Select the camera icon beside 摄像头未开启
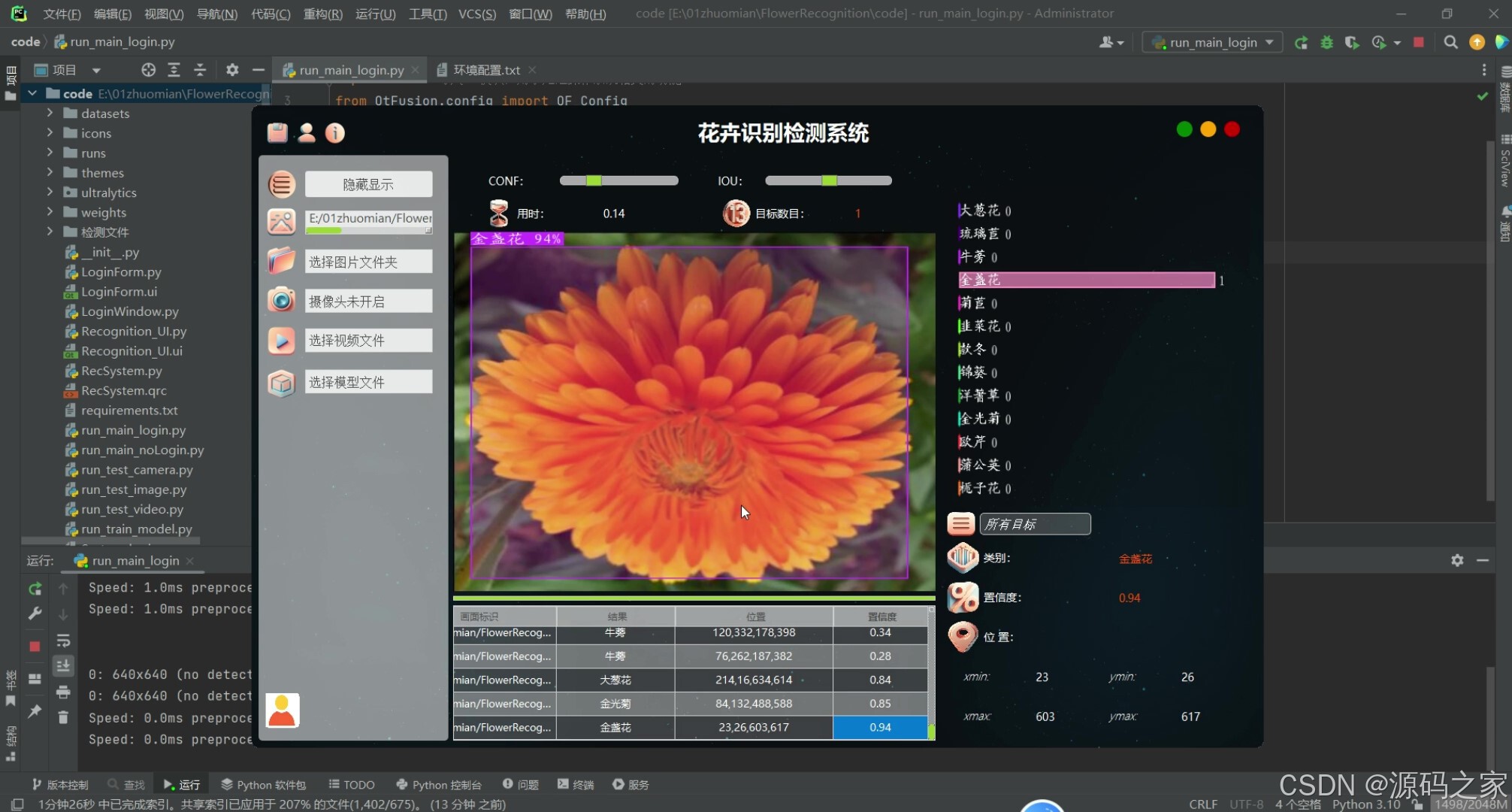This screenshot has height=812, width=1512. (x=281, y=301)
